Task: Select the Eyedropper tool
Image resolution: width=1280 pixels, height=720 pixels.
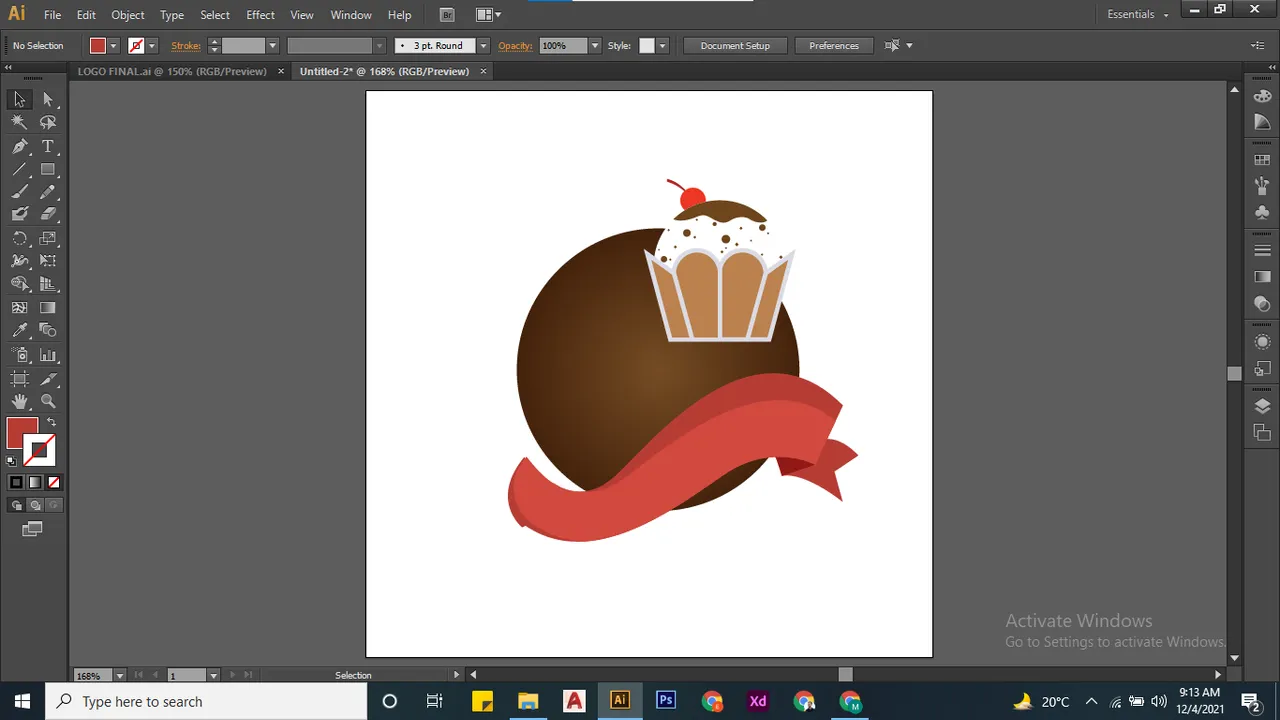Action: click(19, 331)
